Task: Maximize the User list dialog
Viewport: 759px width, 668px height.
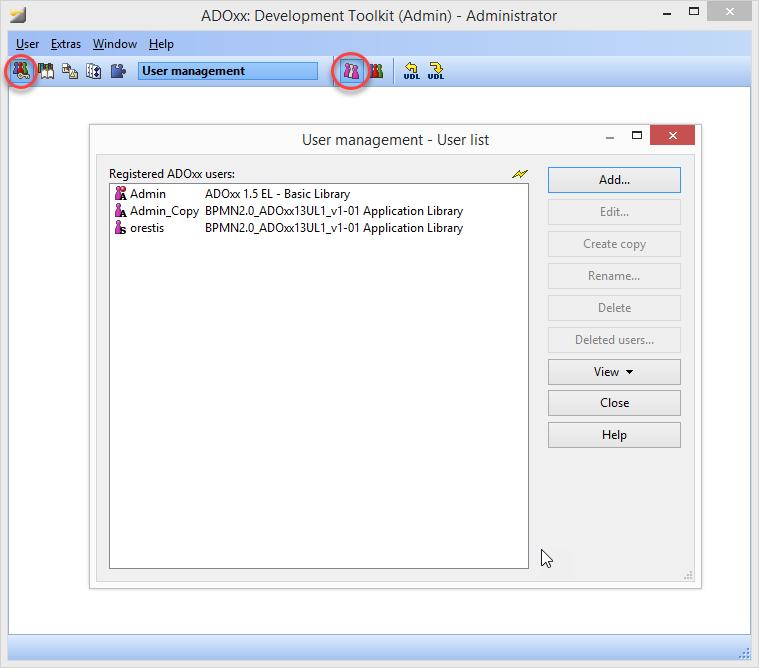Action: pyautogui.click(x=637, y=136)
